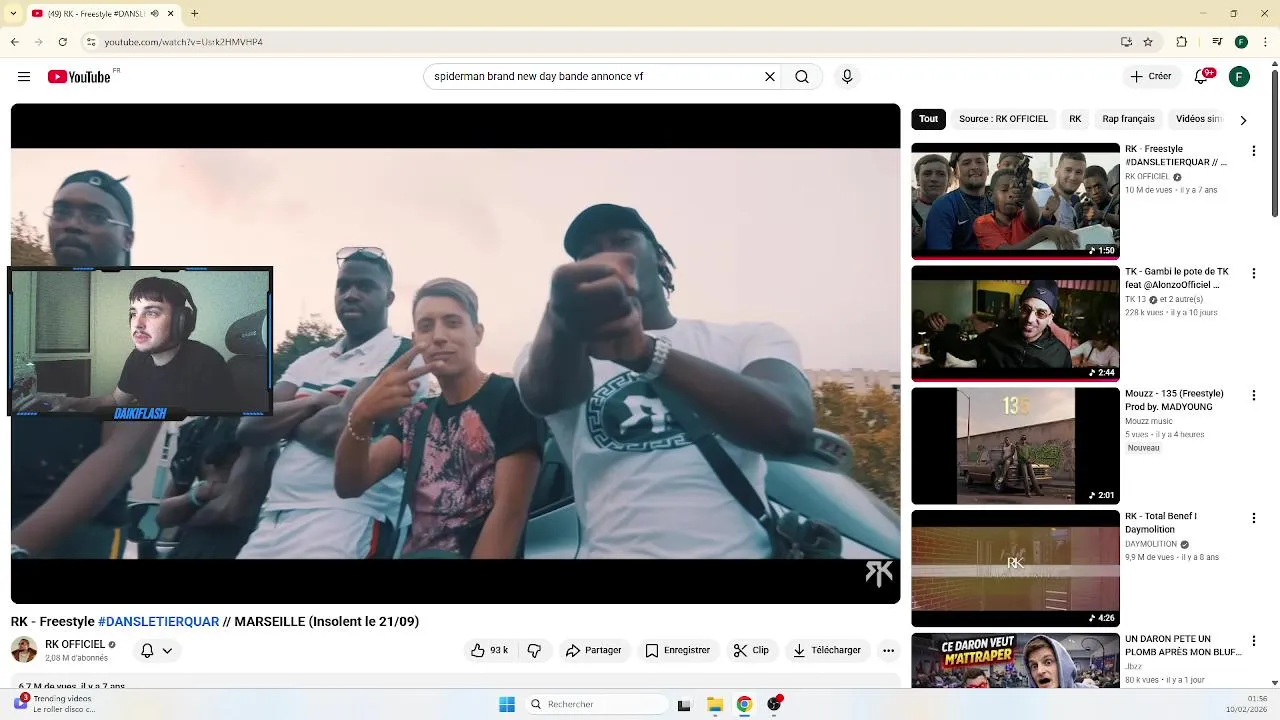Open Mouzz 135 Freestyle thumbnail
The height and width of the screenshot is (720, 1280).
pos(1015,446)
